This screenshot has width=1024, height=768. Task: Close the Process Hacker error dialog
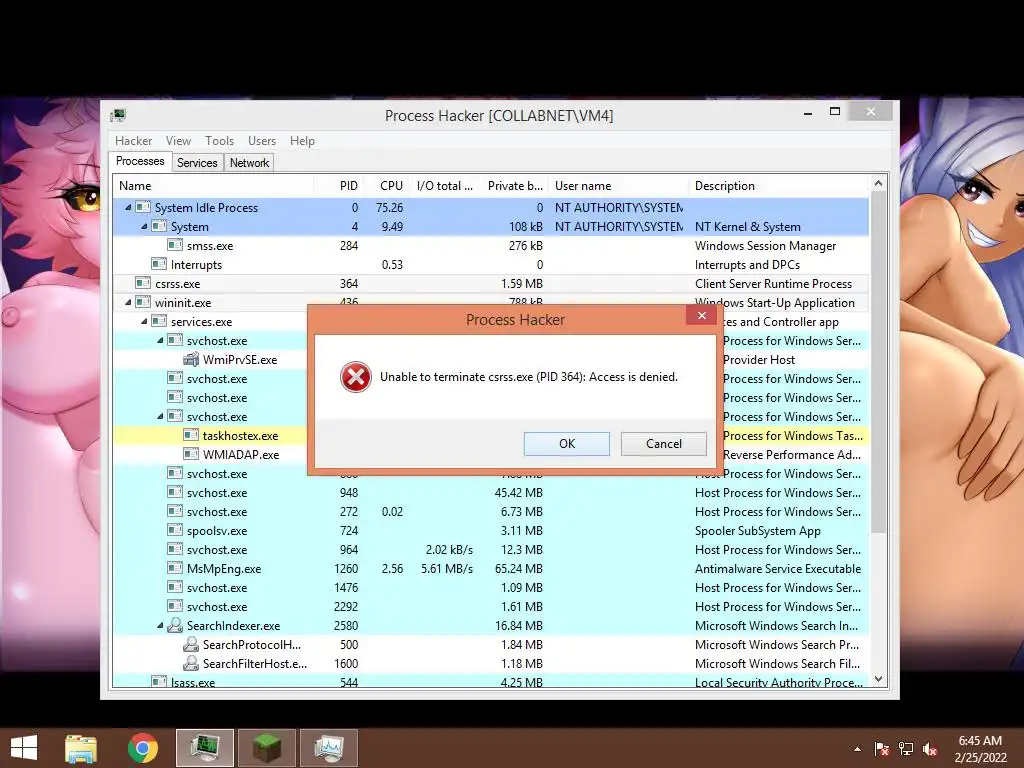tap(701, 315)
